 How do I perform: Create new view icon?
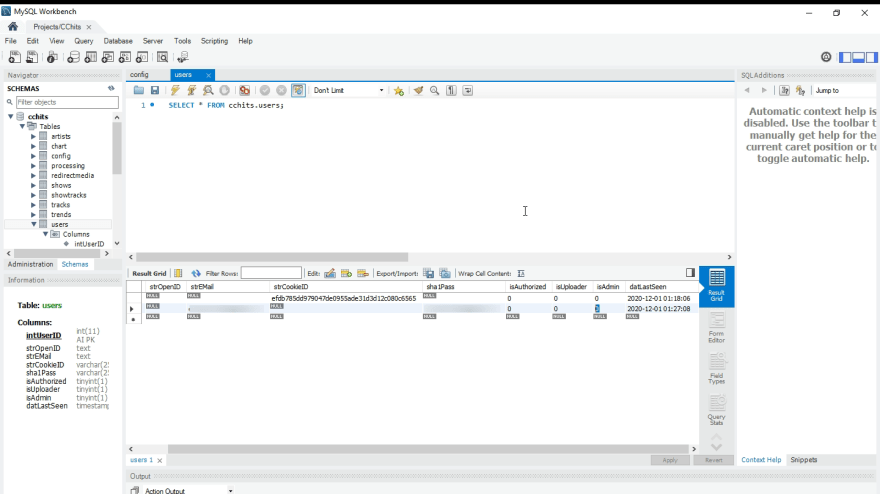pos(108,57)
